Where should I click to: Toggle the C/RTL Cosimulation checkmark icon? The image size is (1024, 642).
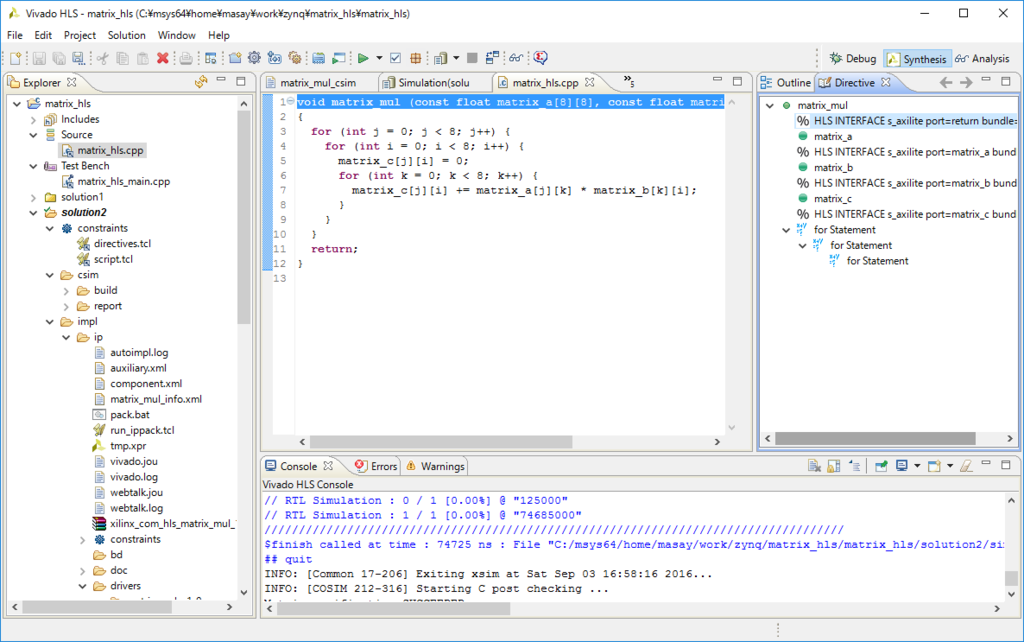coord(395,58)
